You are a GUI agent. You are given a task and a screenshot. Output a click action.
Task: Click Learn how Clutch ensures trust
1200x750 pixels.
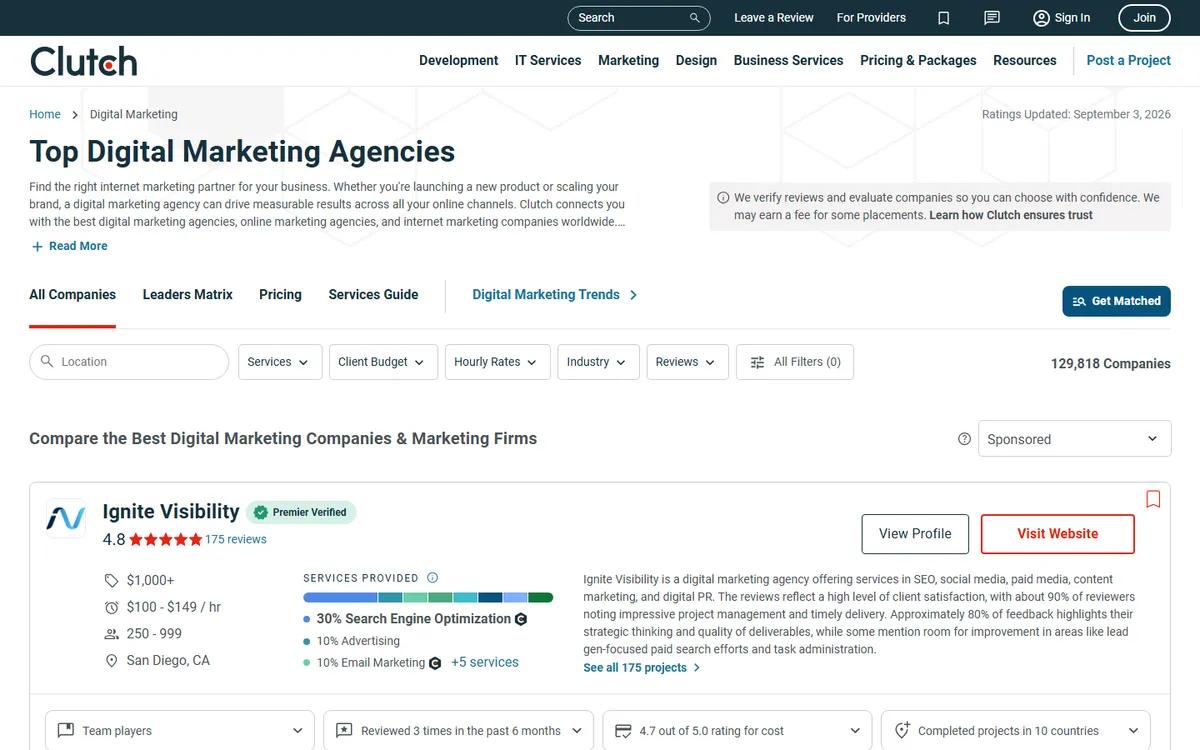click(1011, 216)
